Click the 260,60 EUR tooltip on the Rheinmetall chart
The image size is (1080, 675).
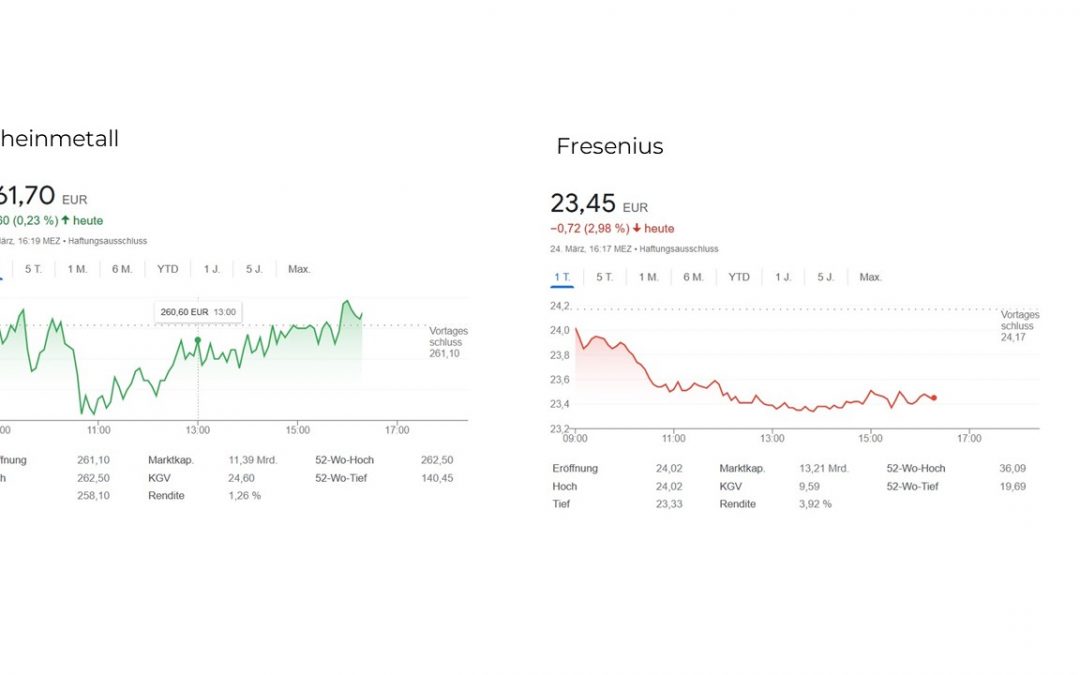pyautogui.click(x=198, y=312)
